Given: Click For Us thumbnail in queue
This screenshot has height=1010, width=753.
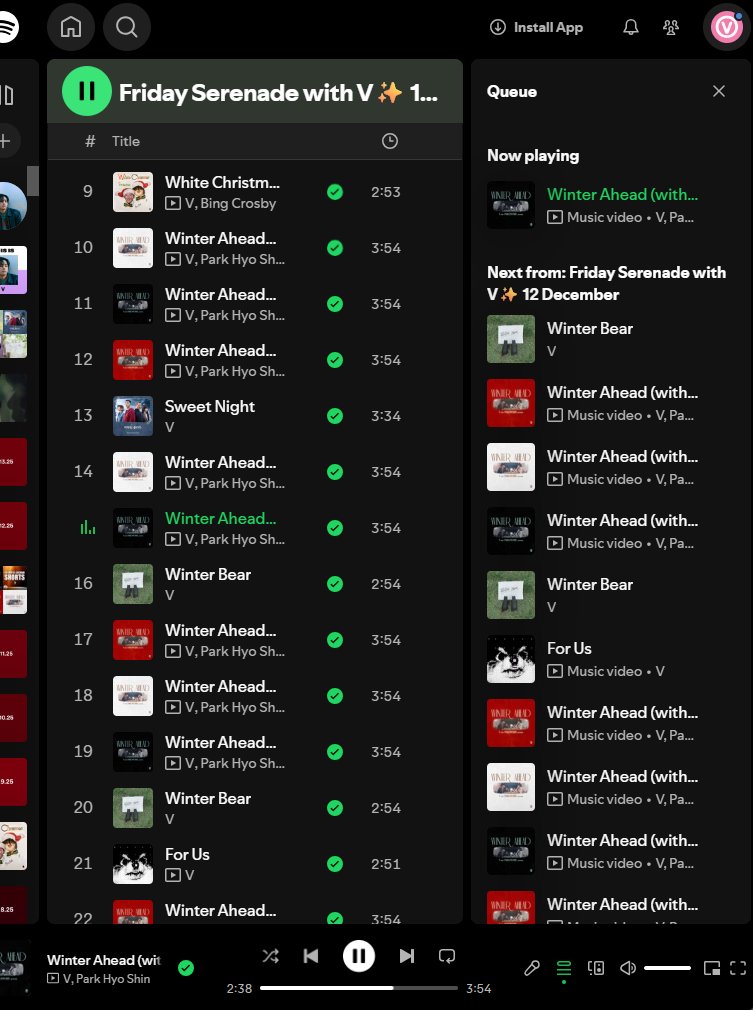Looking at the screenshot, I should coord(511,659).
